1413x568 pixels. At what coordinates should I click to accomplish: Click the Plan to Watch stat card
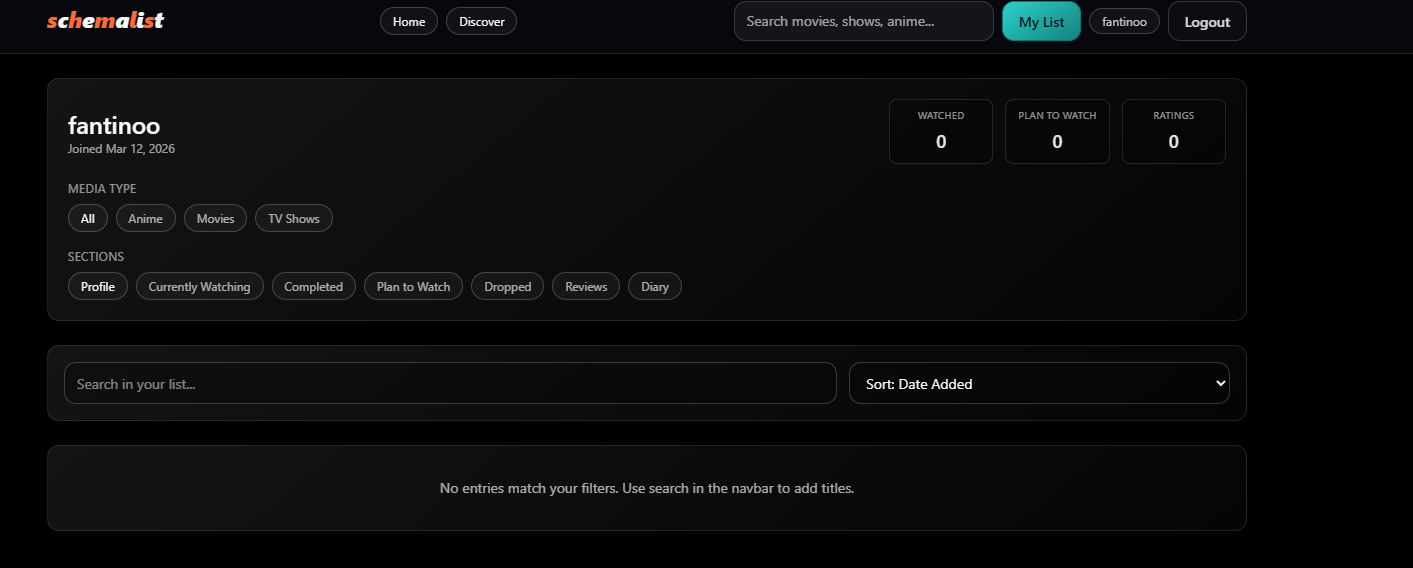[1057, 131]
